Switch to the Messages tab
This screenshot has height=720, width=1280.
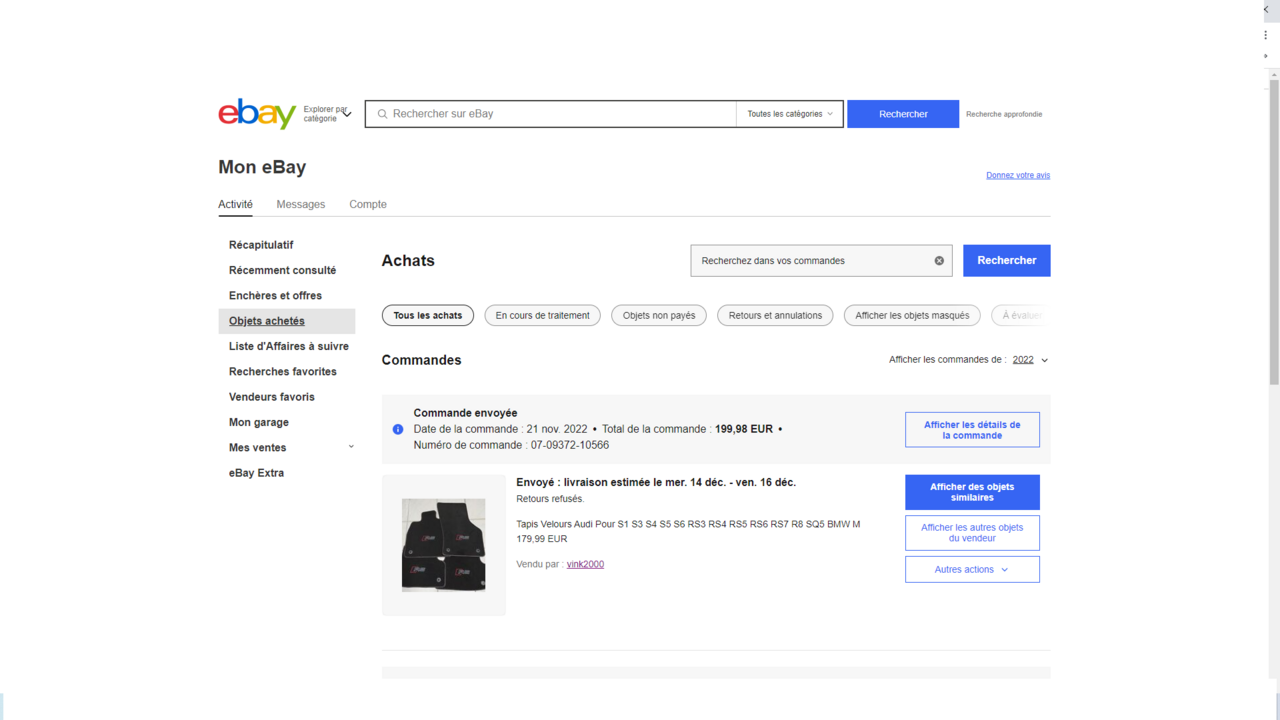(300, 204)
